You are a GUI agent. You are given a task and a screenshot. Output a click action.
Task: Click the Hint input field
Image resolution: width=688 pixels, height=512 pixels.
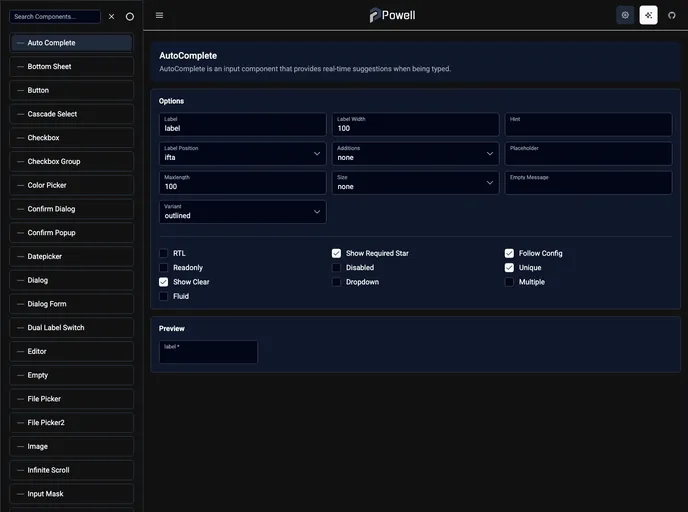(588, 125)
